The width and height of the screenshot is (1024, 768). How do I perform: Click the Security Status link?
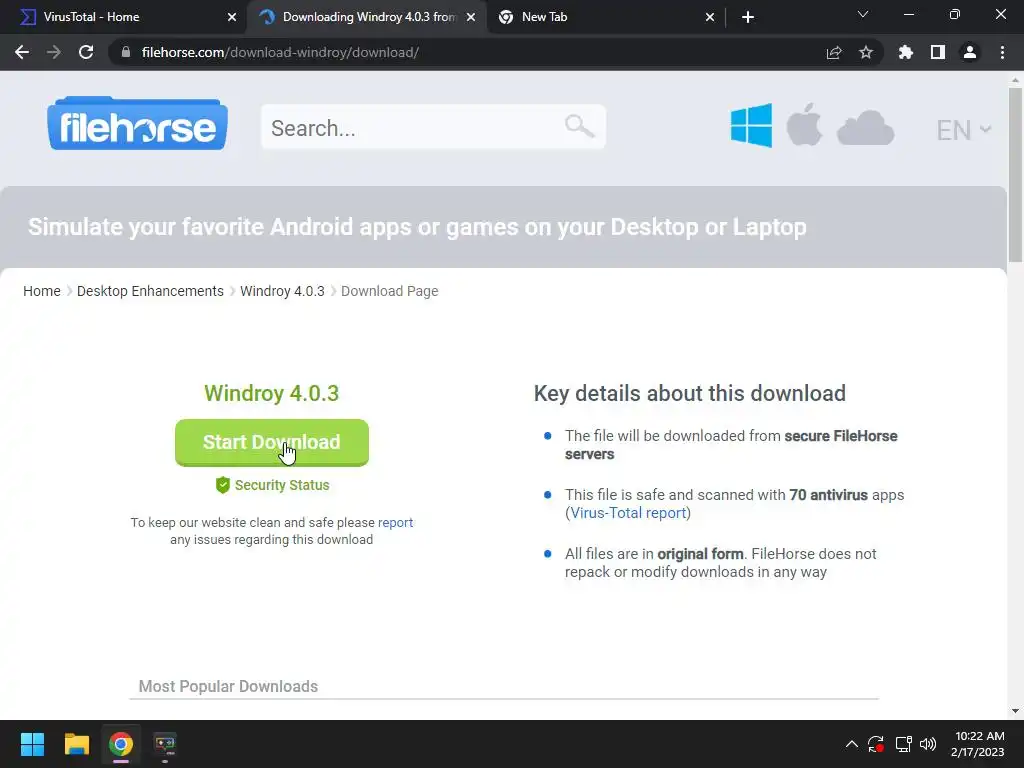pyautogui.click(x=281, y=485)
